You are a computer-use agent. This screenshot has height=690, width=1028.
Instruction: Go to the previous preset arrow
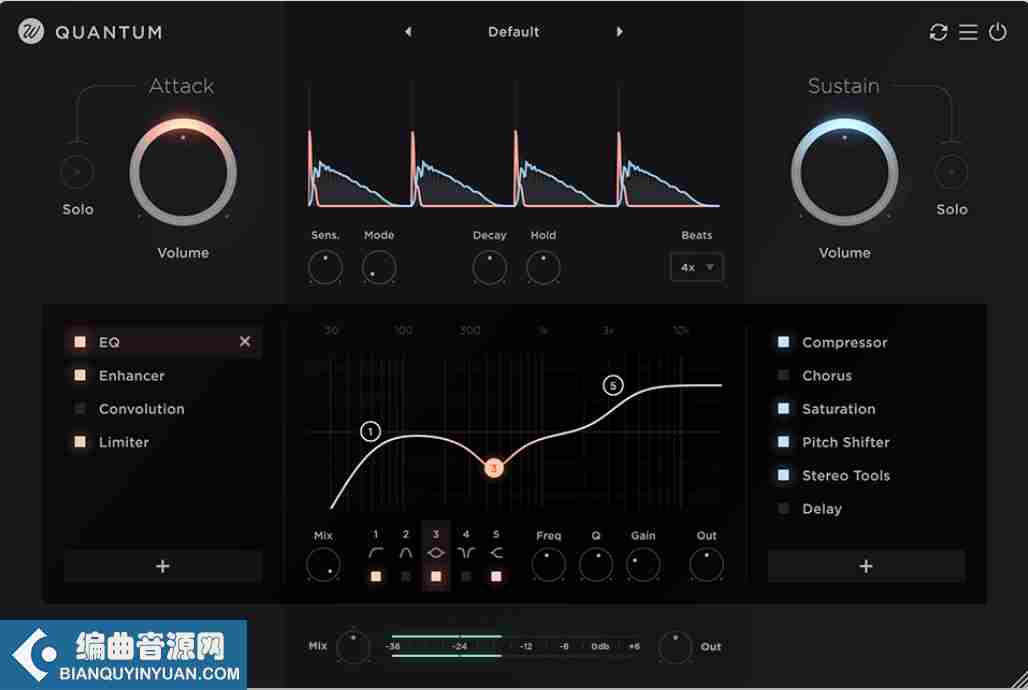(x=408, y=31)
